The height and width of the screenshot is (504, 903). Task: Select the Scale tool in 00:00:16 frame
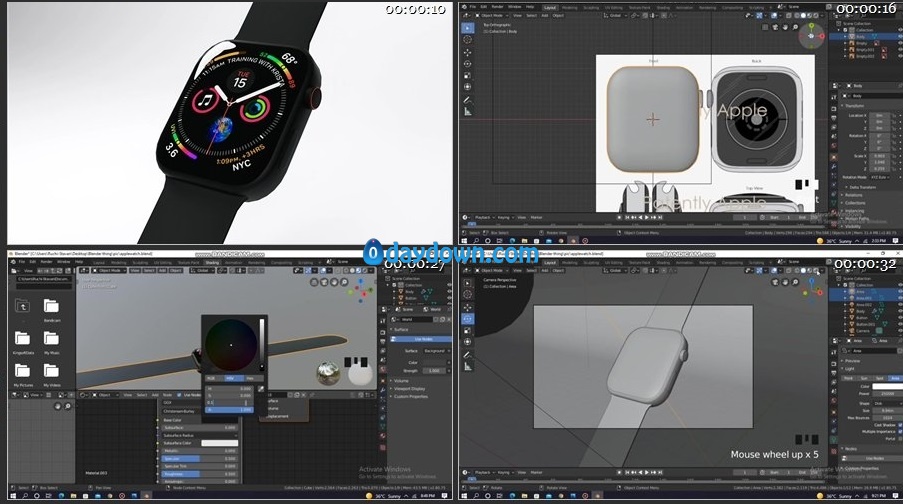coord(467,75)
